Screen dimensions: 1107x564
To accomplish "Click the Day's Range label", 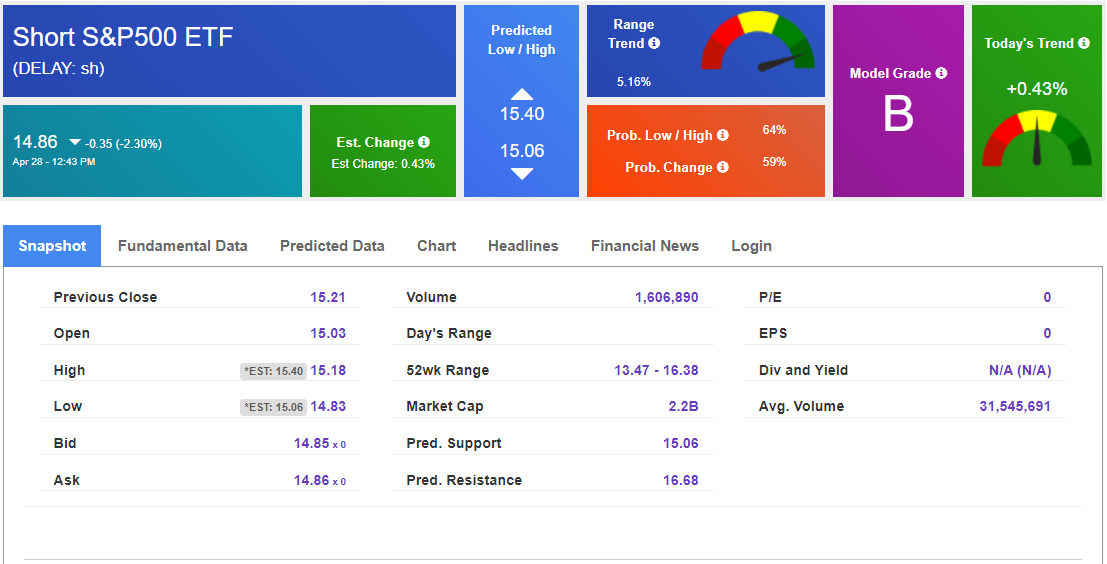I will pyautogui.click(x=449, y=333).
